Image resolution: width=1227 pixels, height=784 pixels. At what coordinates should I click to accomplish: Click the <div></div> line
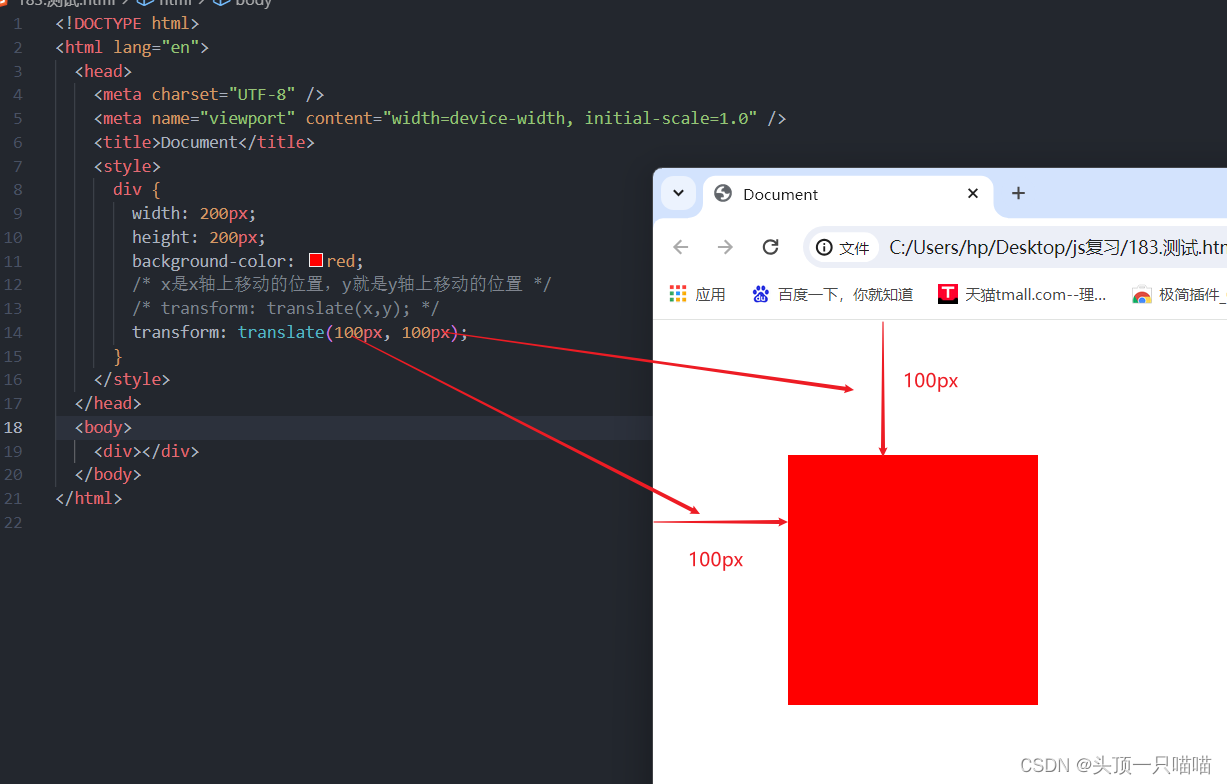(x=146, y=451)
